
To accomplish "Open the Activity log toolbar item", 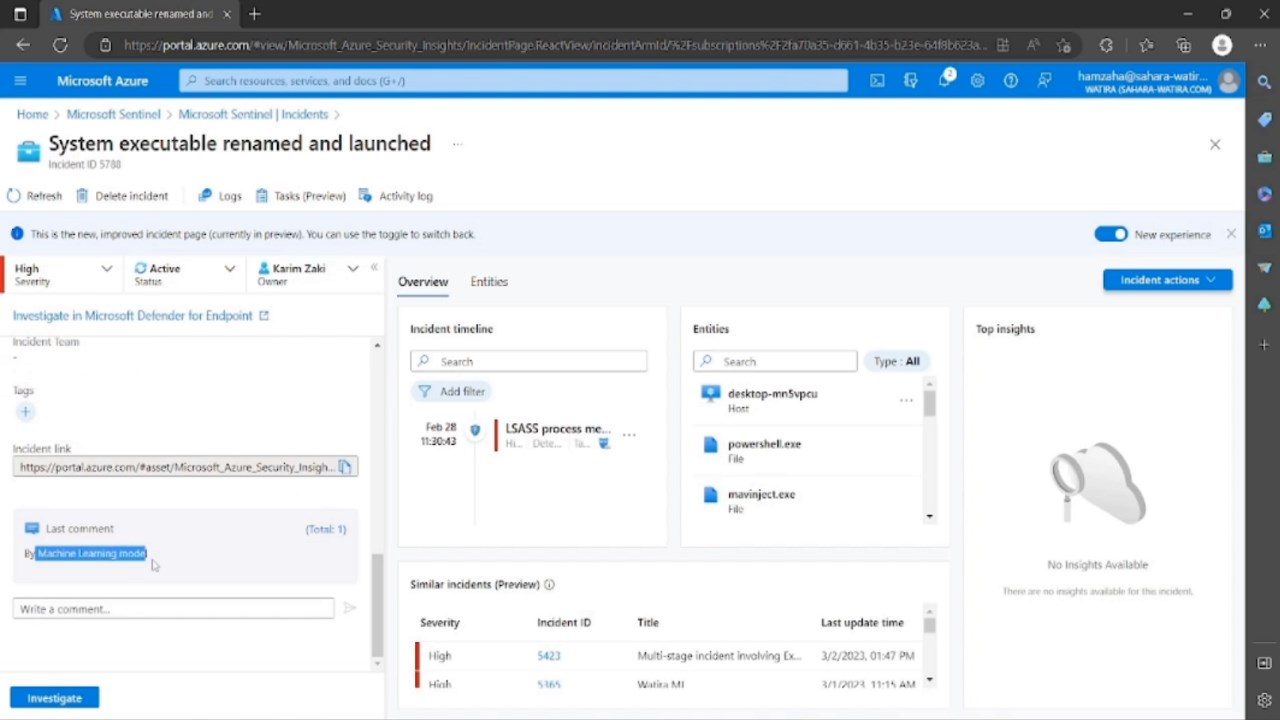I will [x=395, y=196].
